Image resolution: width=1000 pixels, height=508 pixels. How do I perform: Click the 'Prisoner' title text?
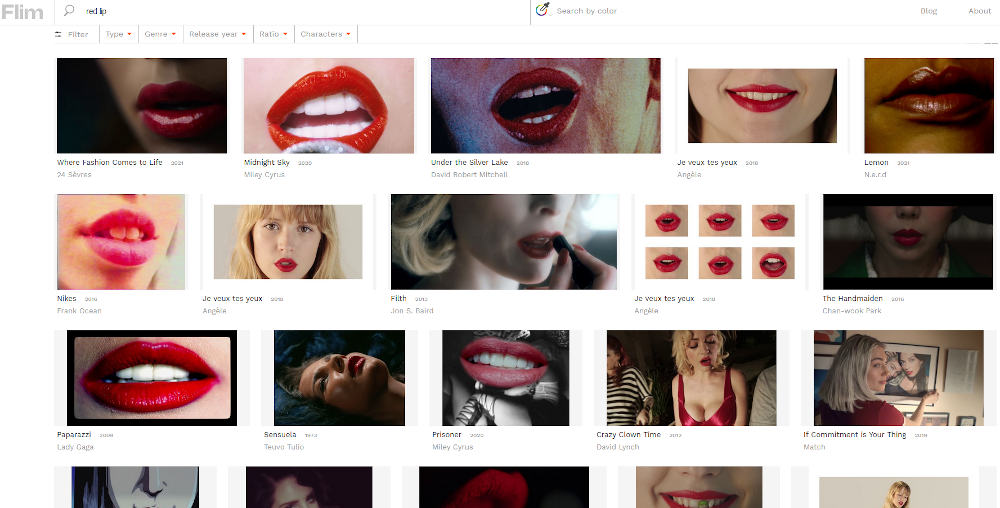click(446, 435)
